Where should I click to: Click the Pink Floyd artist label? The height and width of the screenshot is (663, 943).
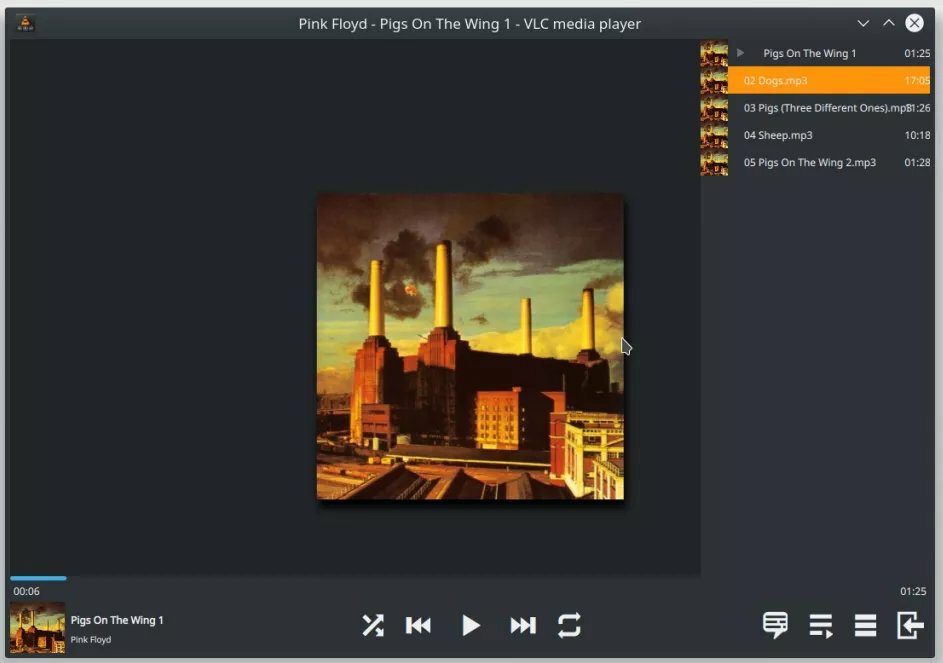(x=91, y=640)
